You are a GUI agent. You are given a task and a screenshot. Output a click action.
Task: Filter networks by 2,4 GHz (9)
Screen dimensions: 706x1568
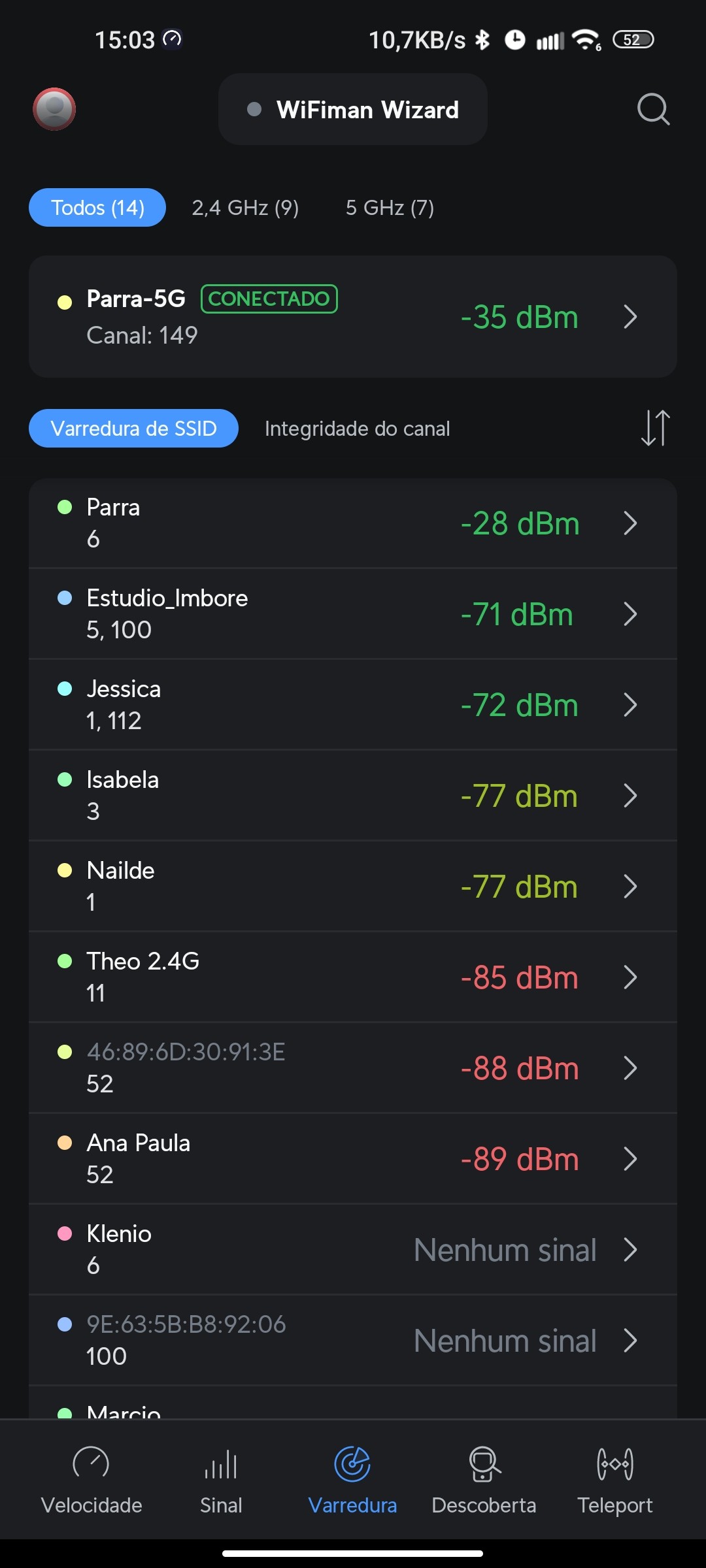(245, 208)
